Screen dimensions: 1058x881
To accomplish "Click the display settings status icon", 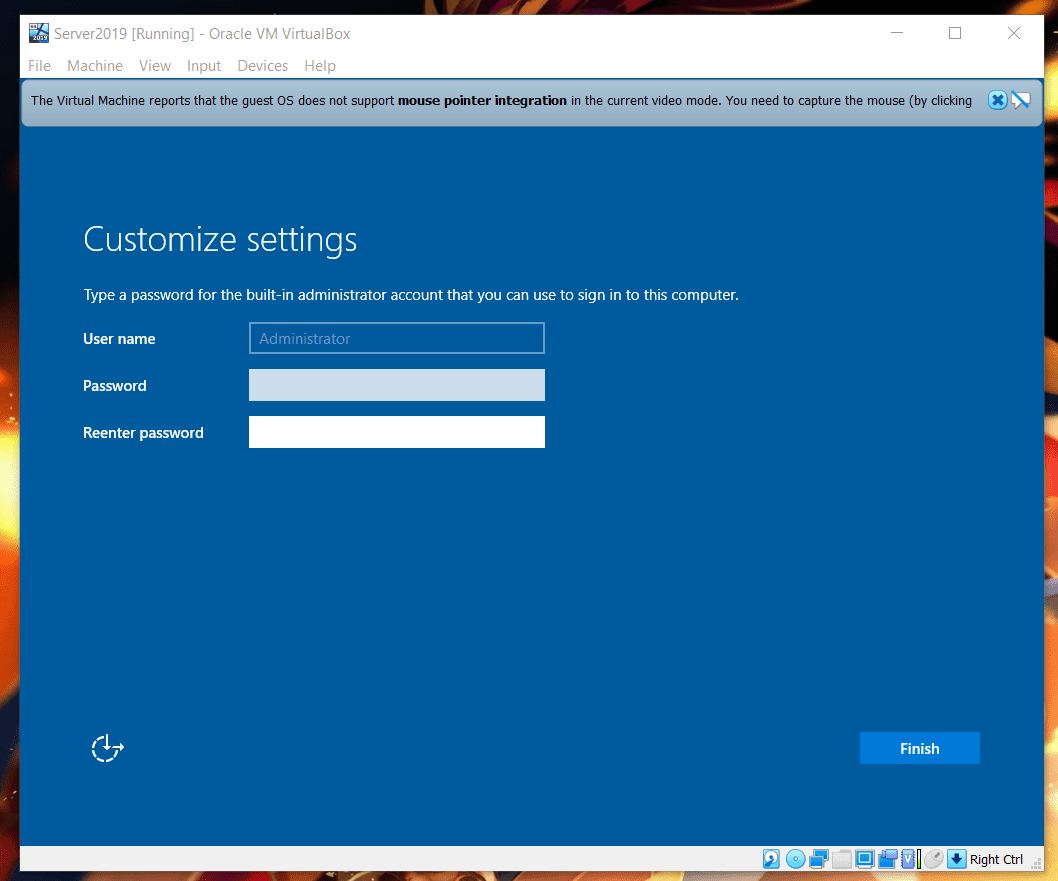I will 865,859.
